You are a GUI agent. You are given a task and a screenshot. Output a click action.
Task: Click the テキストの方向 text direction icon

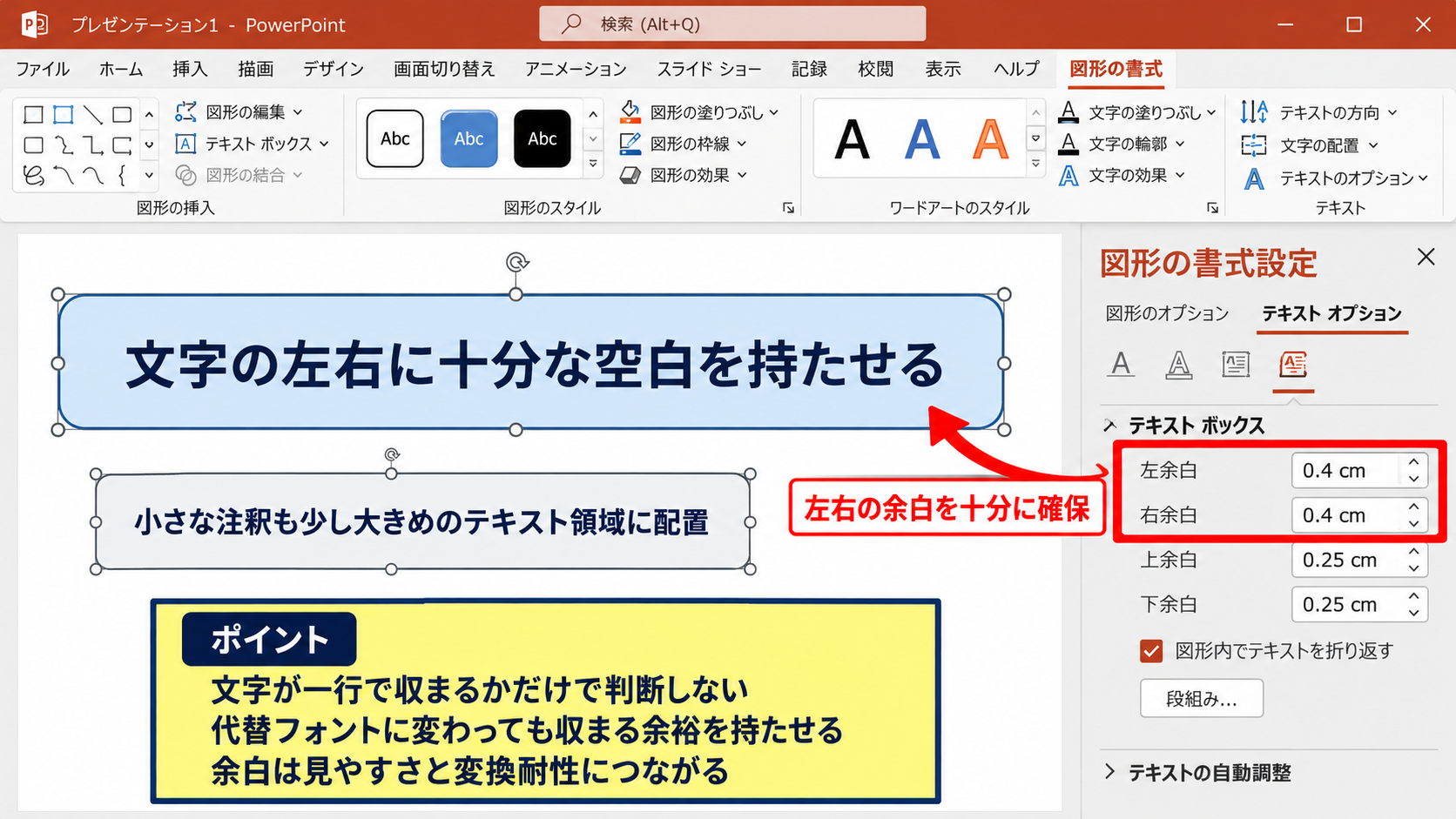click(x=1254, y=111)
